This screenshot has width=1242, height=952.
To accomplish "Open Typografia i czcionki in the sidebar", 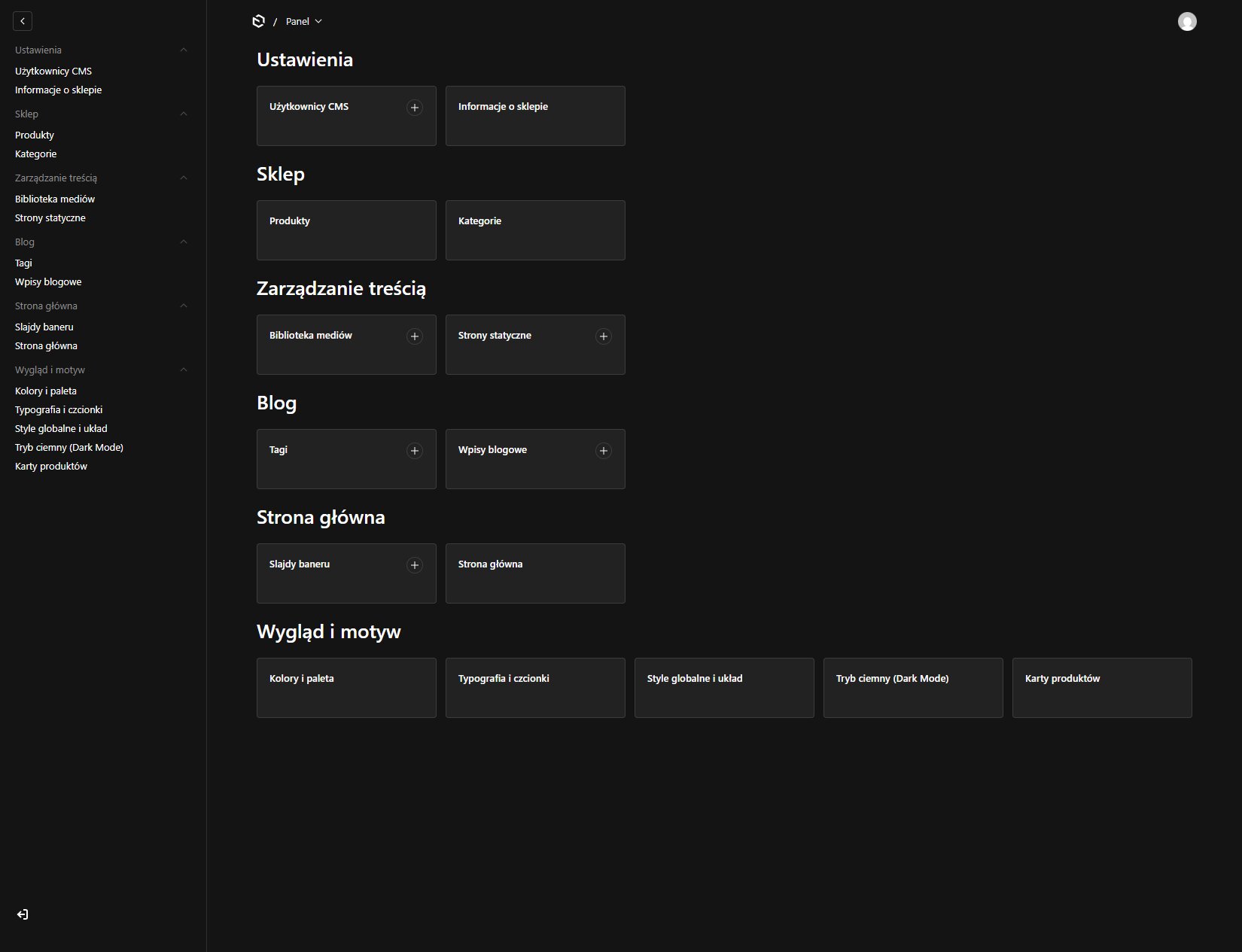I will coord(59,409).
